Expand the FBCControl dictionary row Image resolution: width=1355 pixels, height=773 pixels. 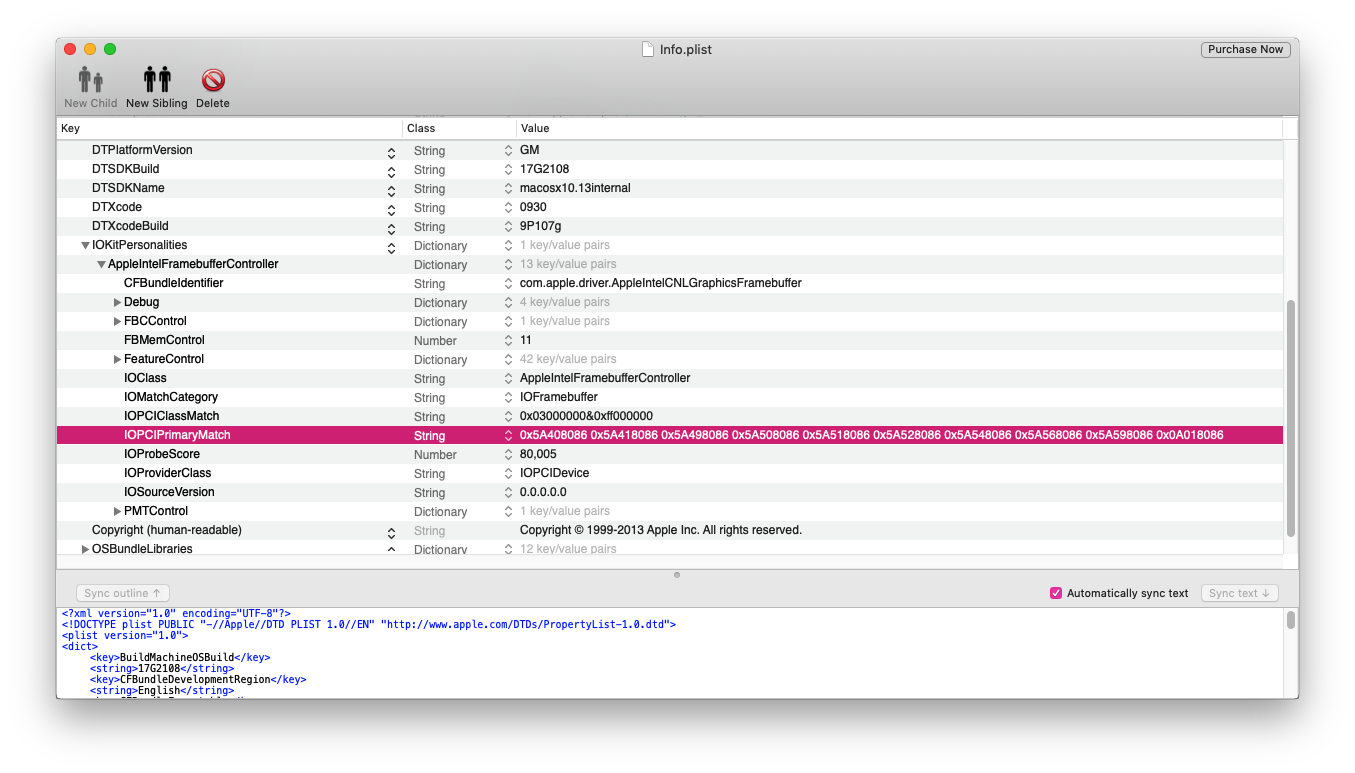pyautogui.click(x=117, y=321)
